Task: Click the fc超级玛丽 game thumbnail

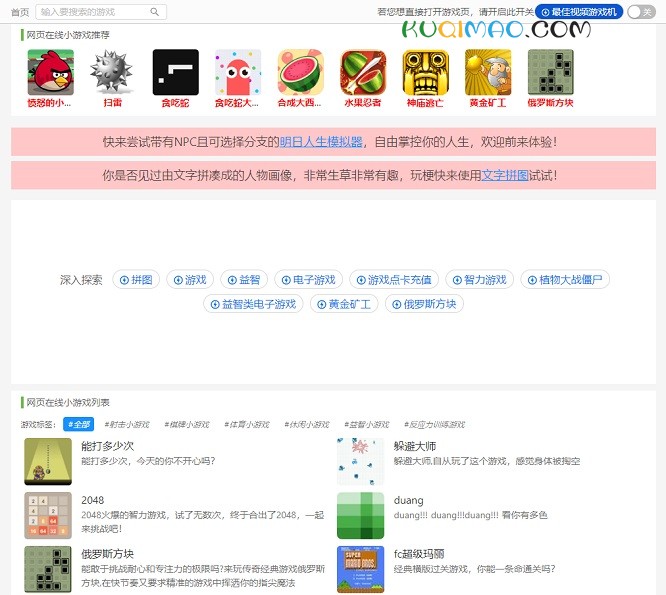Action: [361, 570]
